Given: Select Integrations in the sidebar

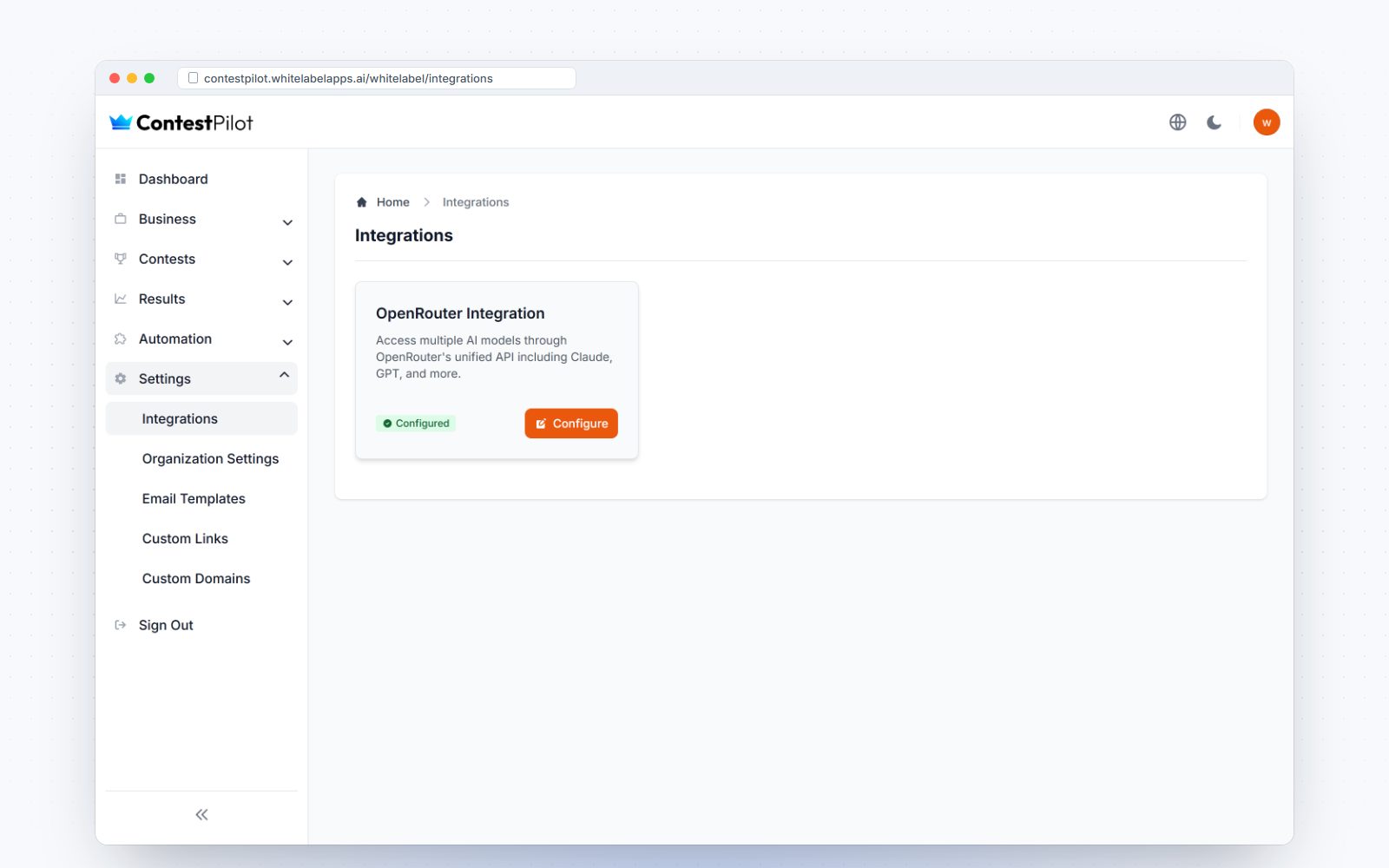Looking at the screenshot, I should pos(201,418).
